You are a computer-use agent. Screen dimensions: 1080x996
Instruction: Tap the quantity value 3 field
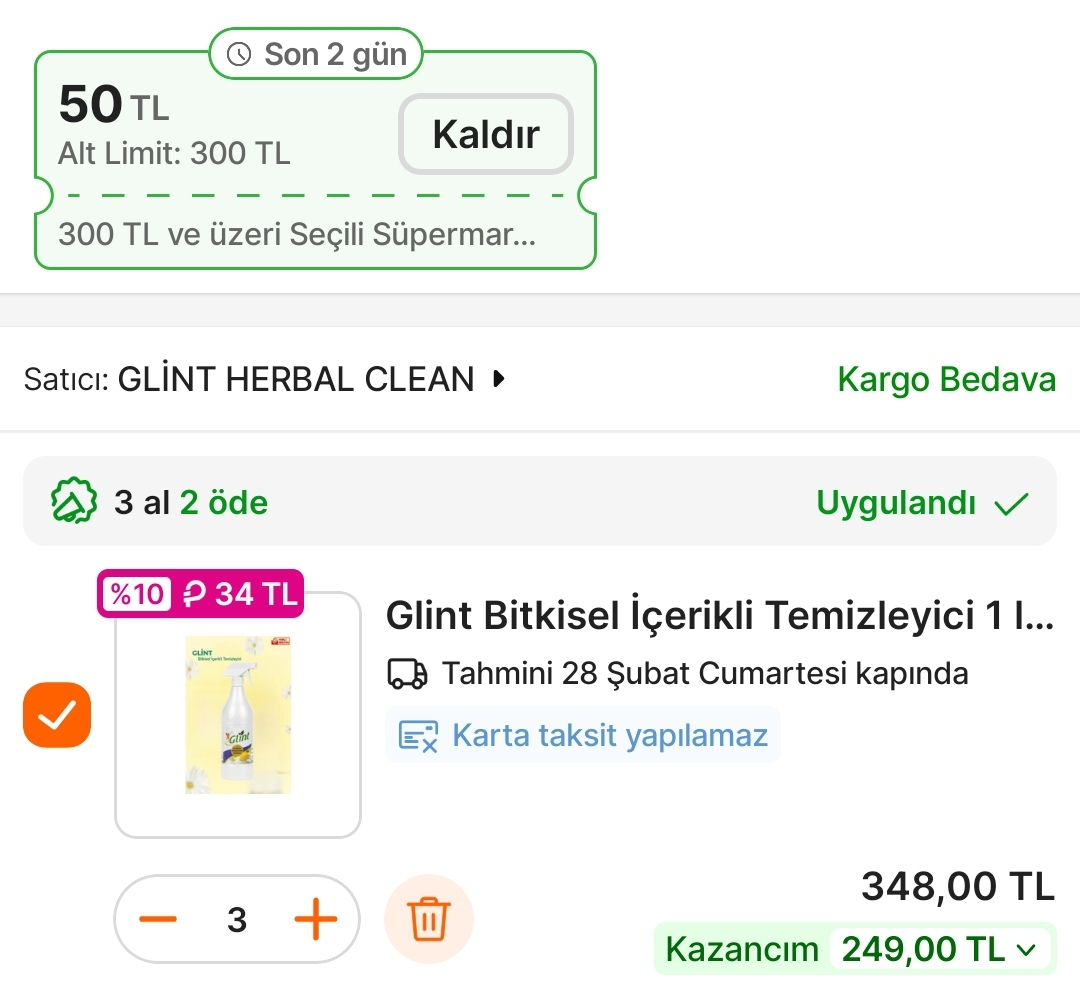[x=237, y=919]
